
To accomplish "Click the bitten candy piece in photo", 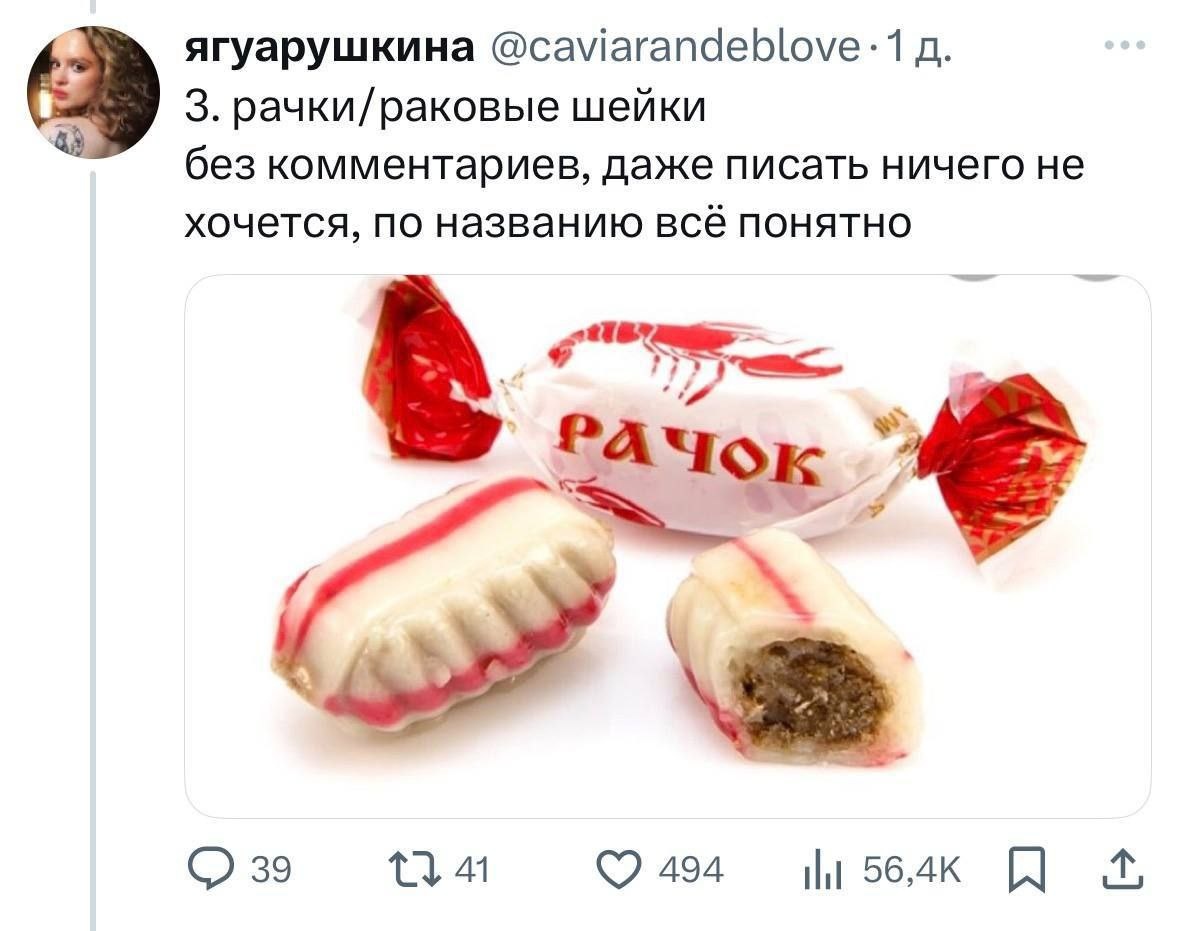I will (793, 648).
